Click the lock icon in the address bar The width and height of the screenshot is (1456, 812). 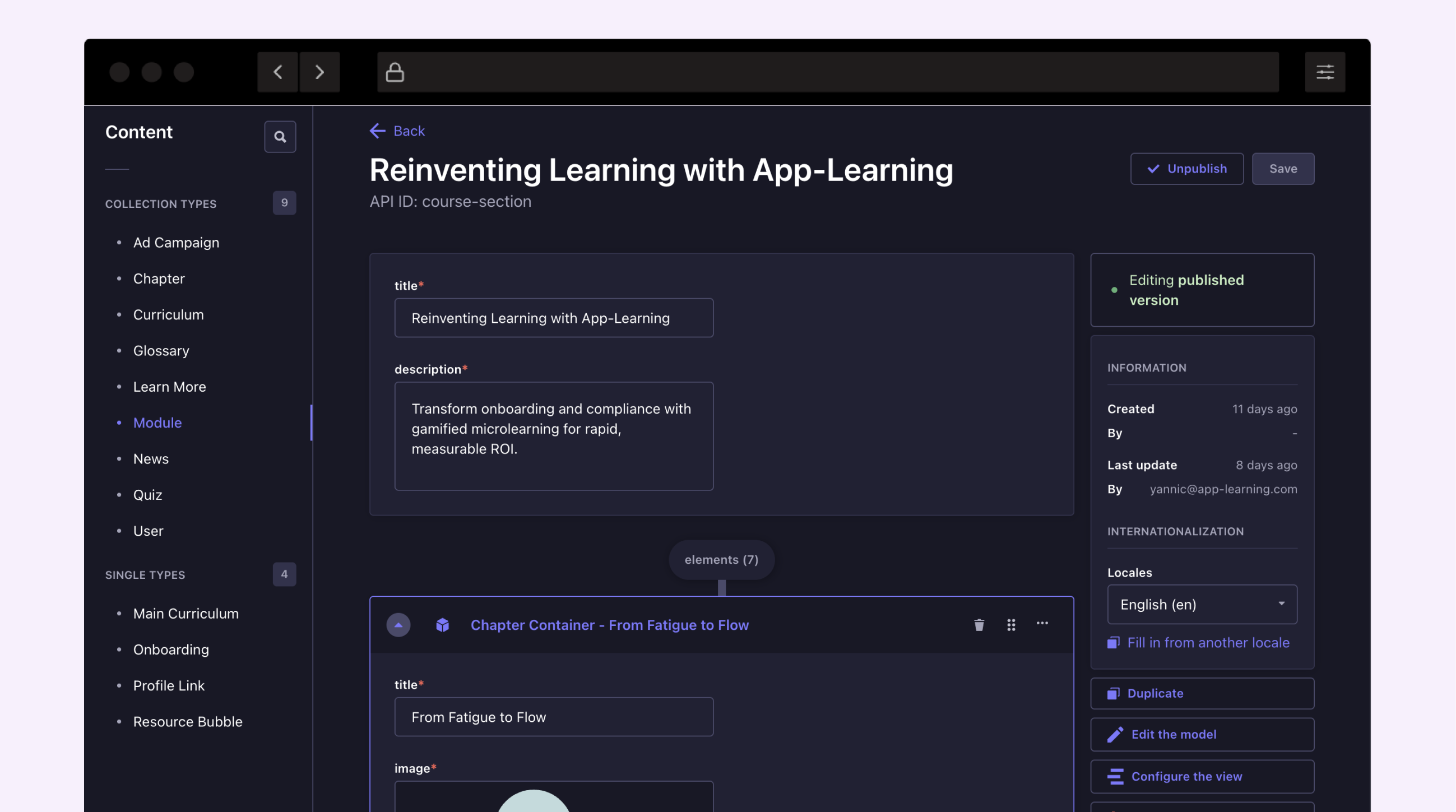[x=395, y=71]
